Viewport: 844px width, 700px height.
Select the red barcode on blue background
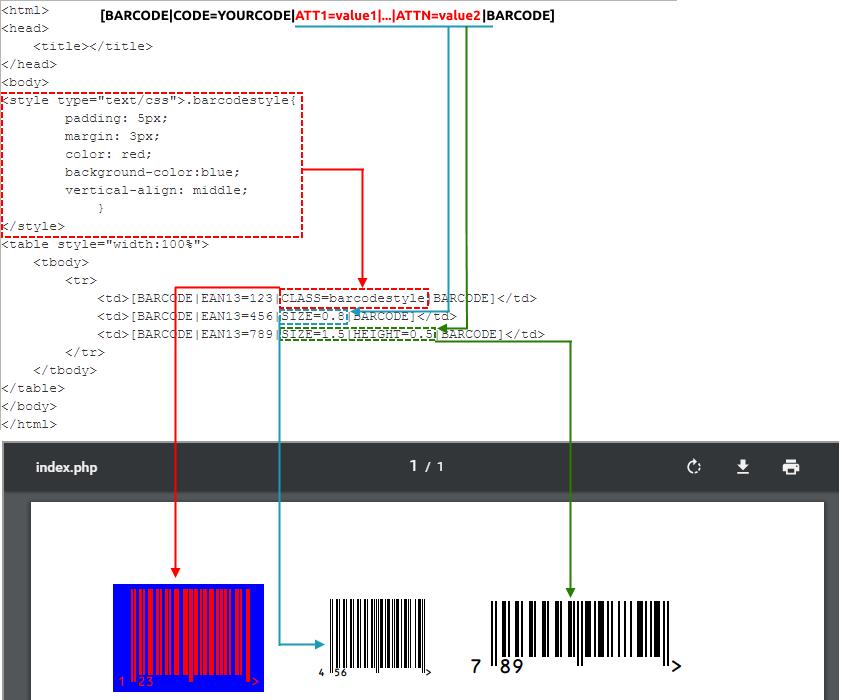(188, 637)
